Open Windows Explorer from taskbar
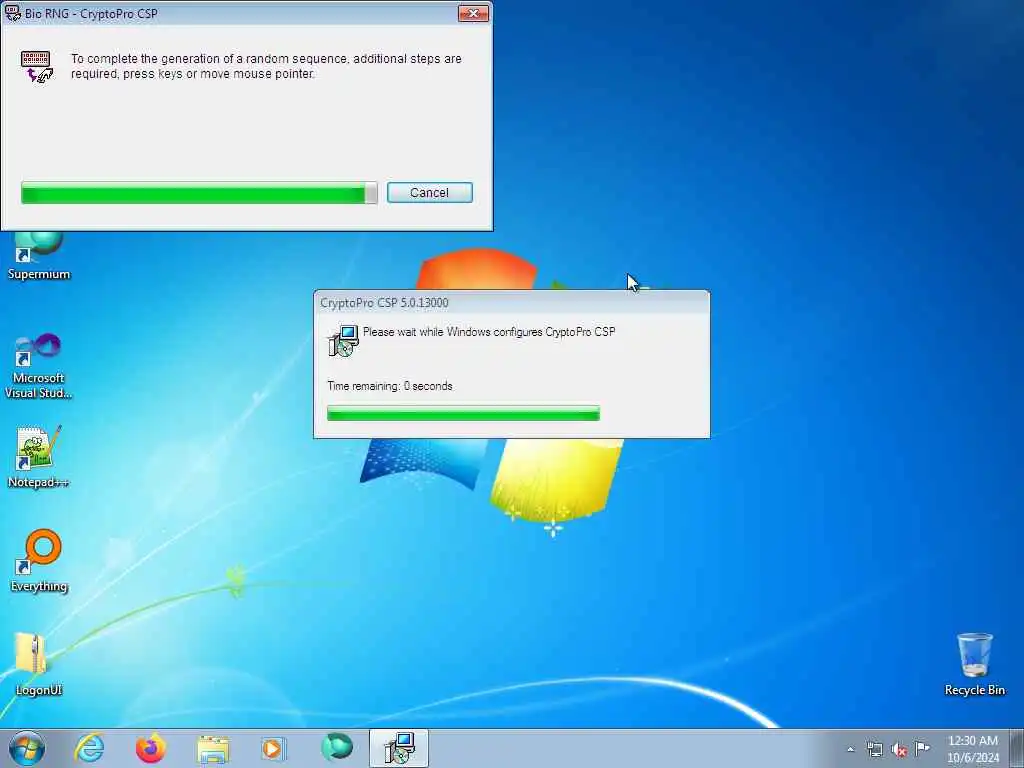This screenshot has height=768, width=1024. point(213,749)
